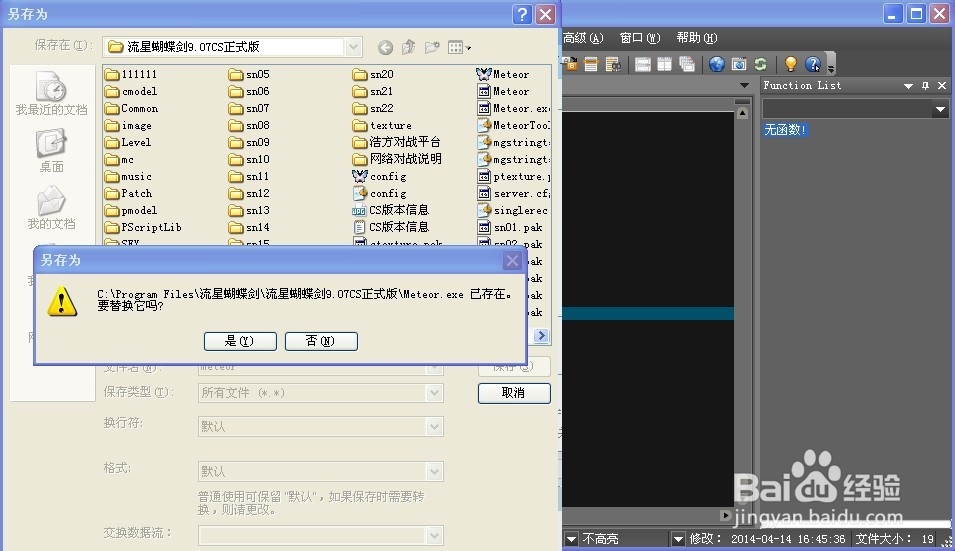Click the orange-striped lines toolbar icon
Screen dimensions: 955x551
591,64
